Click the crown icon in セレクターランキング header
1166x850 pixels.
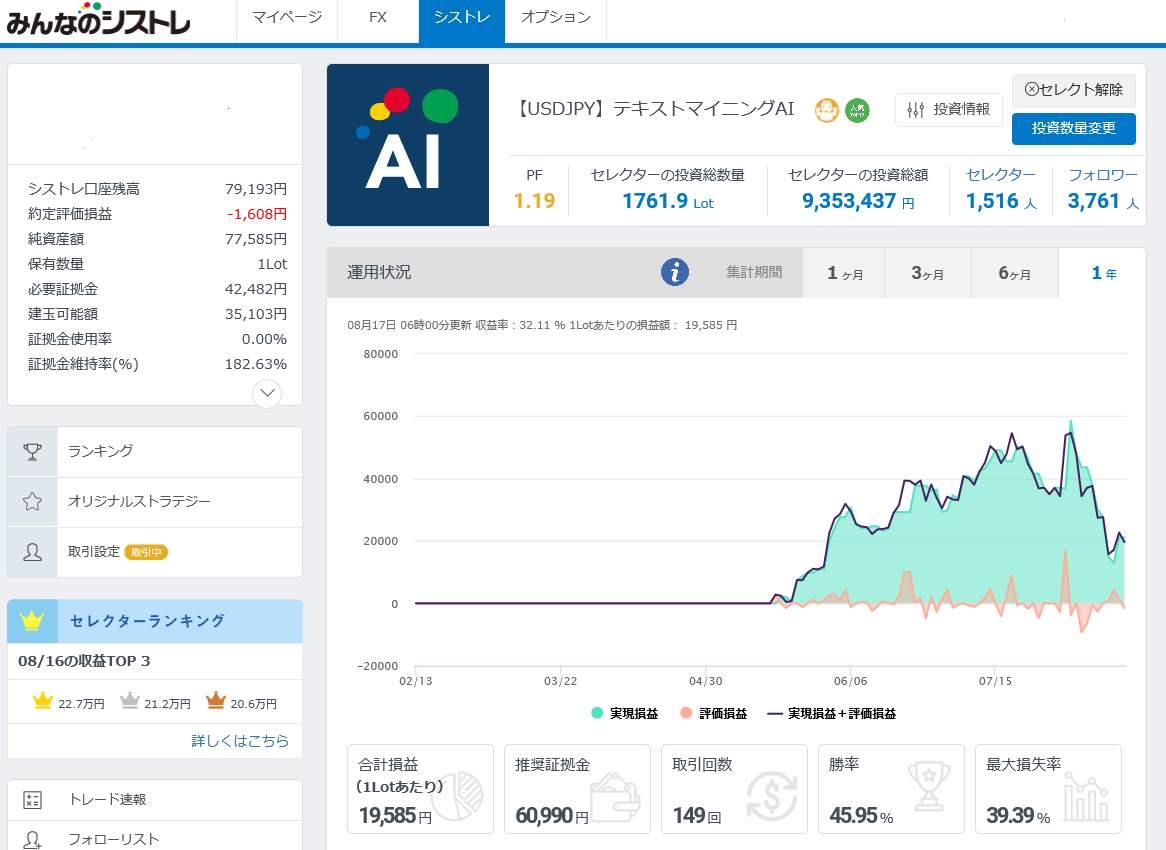pos(32,621)
